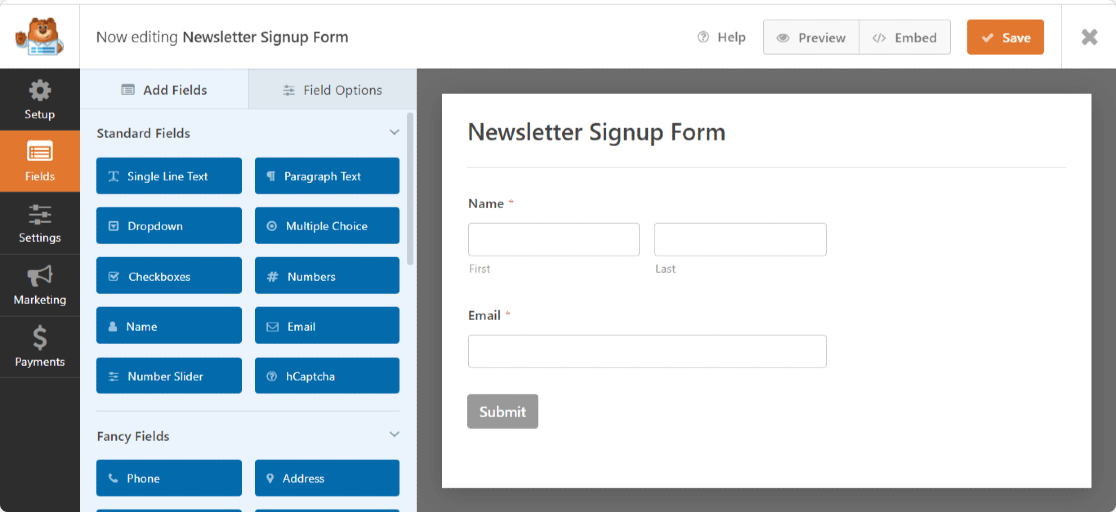Open the Setup gear panel

(x=40, y=100)
